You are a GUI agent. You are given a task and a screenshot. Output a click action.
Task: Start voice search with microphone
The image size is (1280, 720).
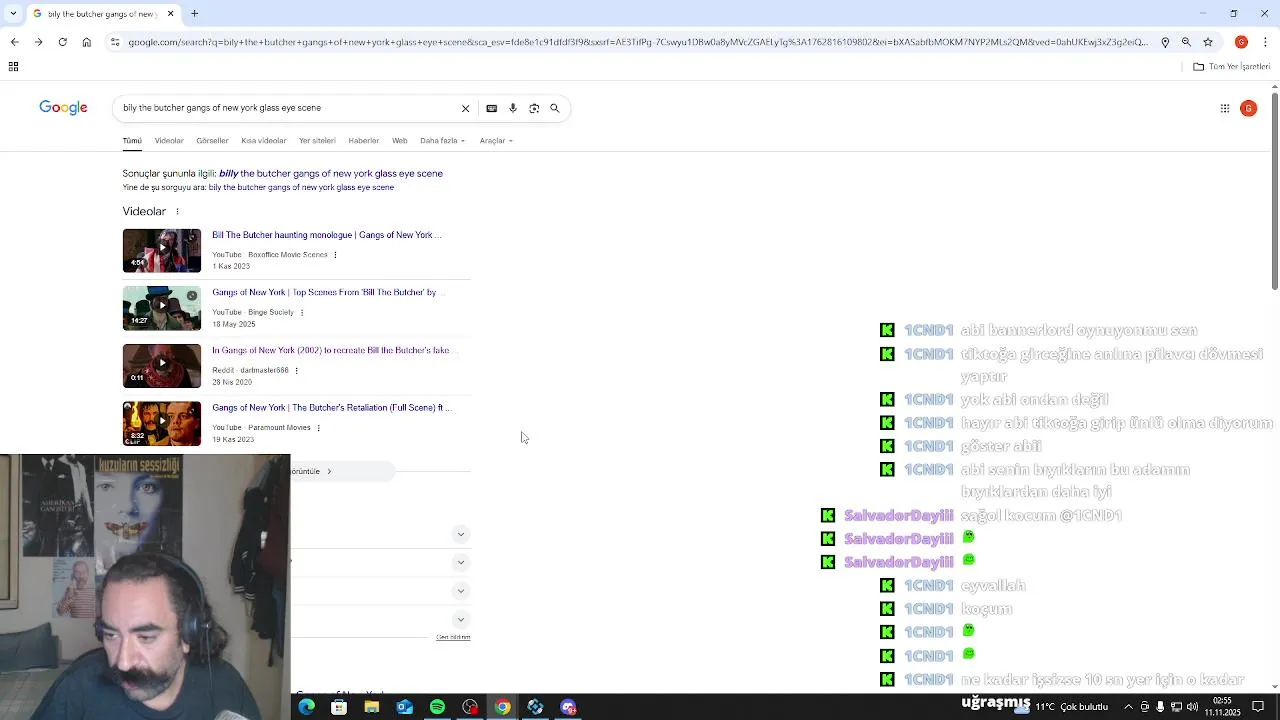(513, 108)
